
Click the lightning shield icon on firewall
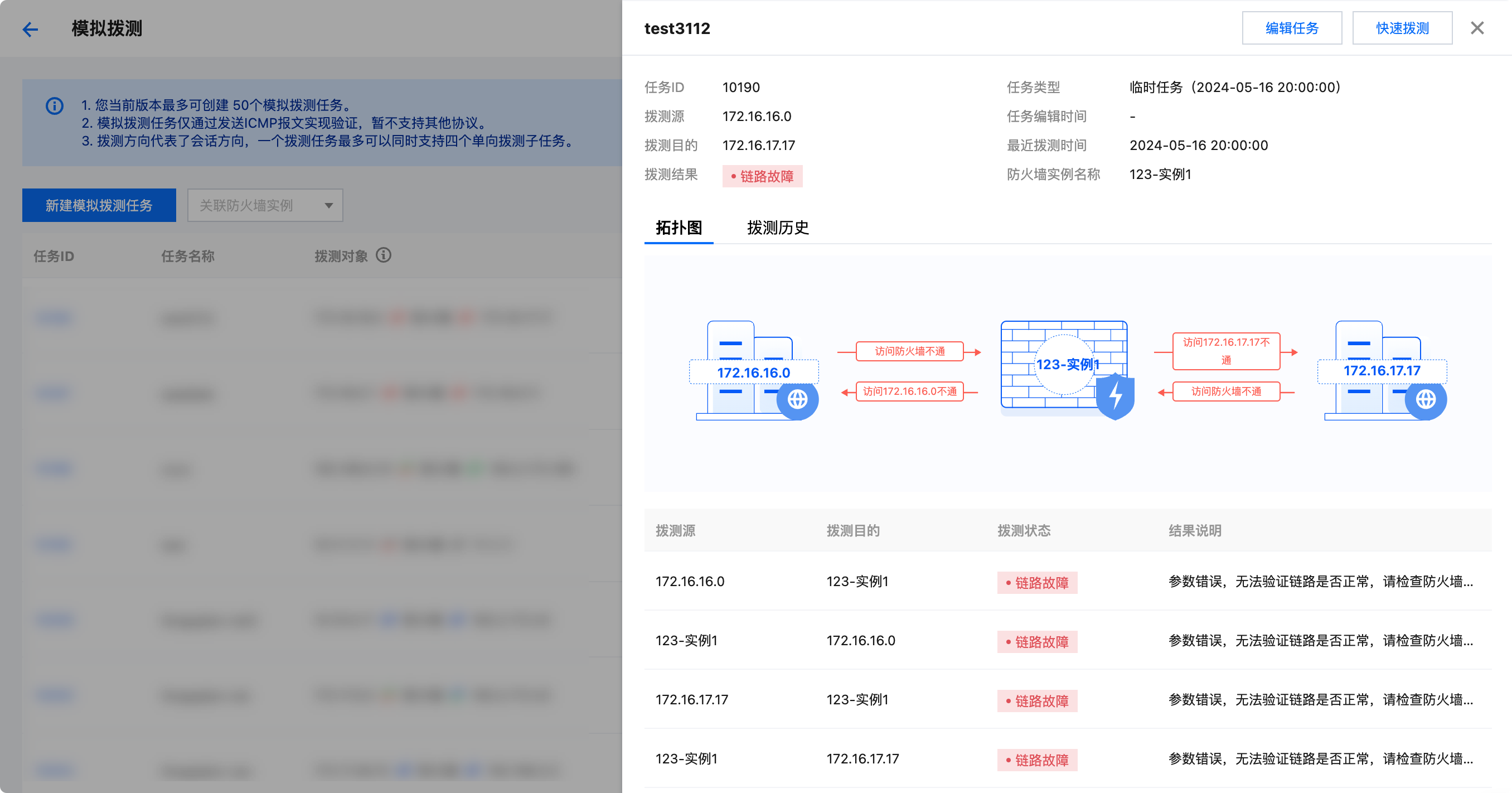pyautogui.click(x=1115, y=398)
